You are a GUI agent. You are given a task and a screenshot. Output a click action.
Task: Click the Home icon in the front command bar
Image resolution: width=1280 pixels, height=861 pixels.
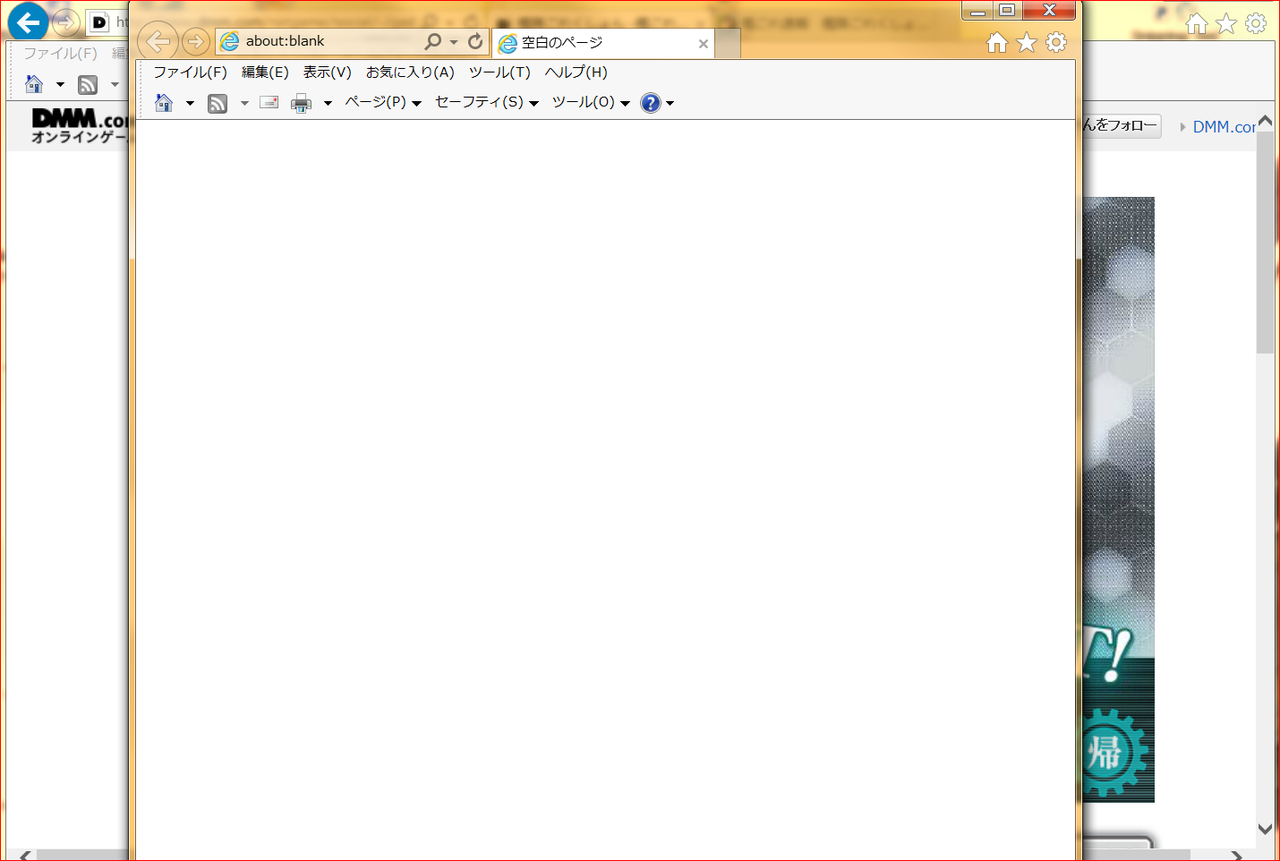click(164, 102)
